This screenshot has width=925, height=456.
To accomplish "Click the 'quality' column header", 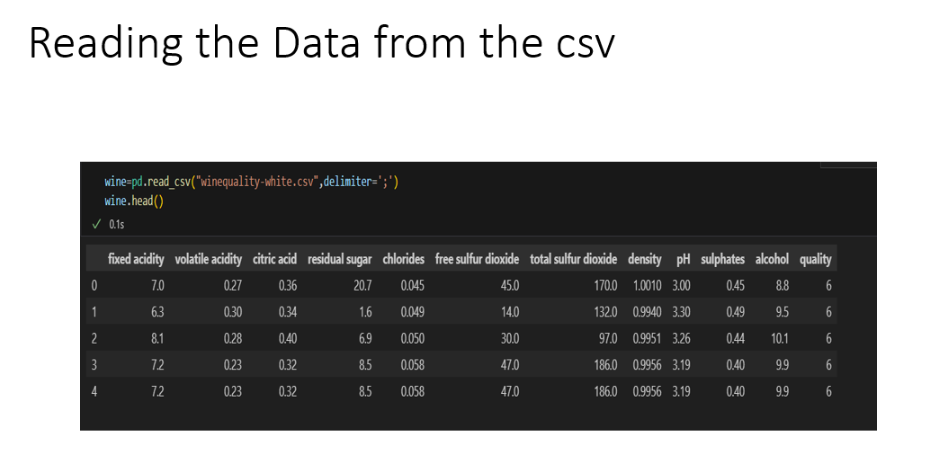I will (815, 259).
